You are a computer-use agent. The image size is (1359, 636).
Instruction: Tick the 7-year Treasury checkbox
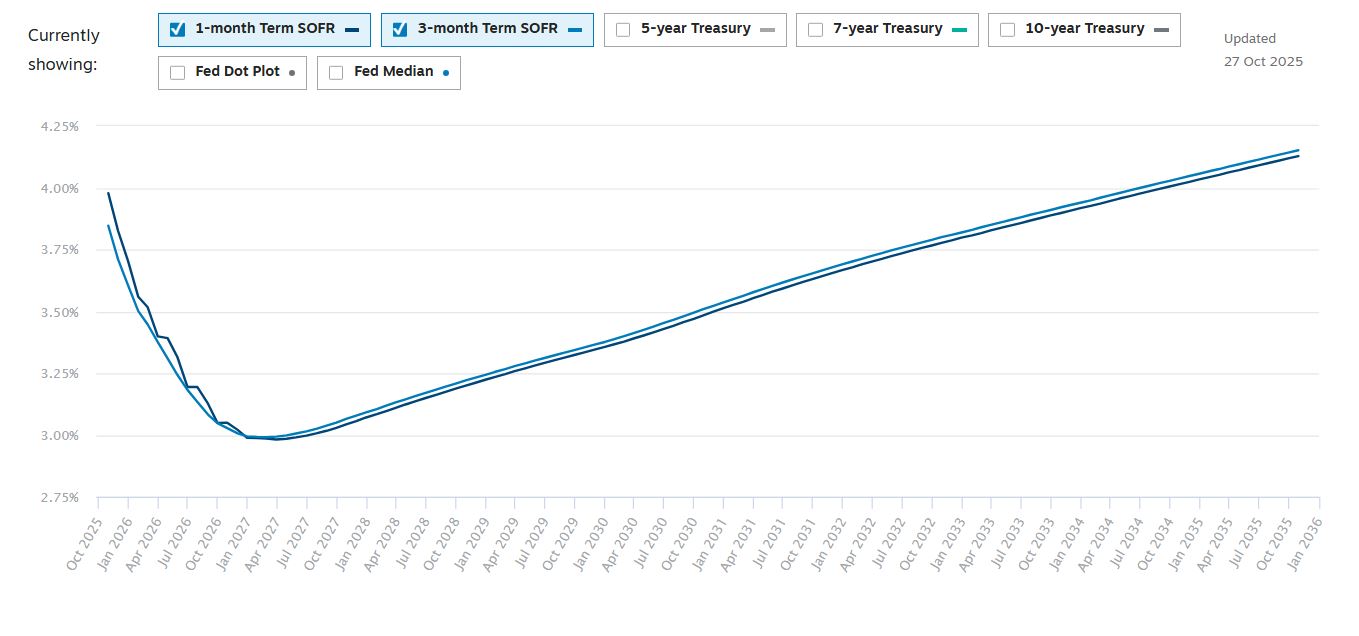pos(815,29)
